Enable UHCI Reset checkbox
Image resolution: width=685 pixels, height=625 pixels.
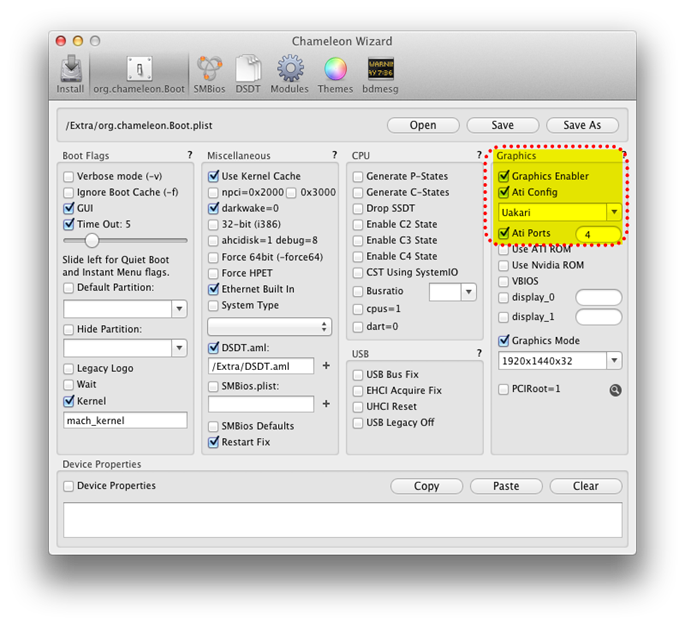[x=358, y=407]
